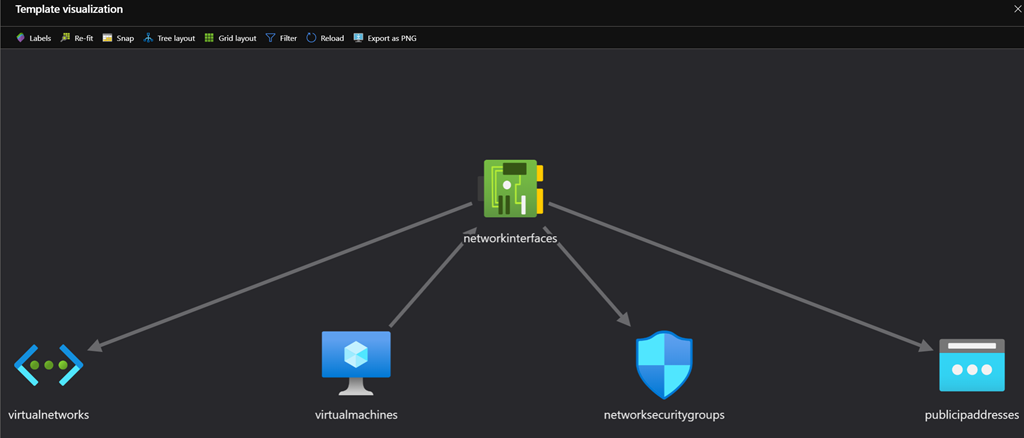The image size is (1024, 438).
Task: Close the Template visualization panel
Action: pyautogui.click(x=1018, y=10)
